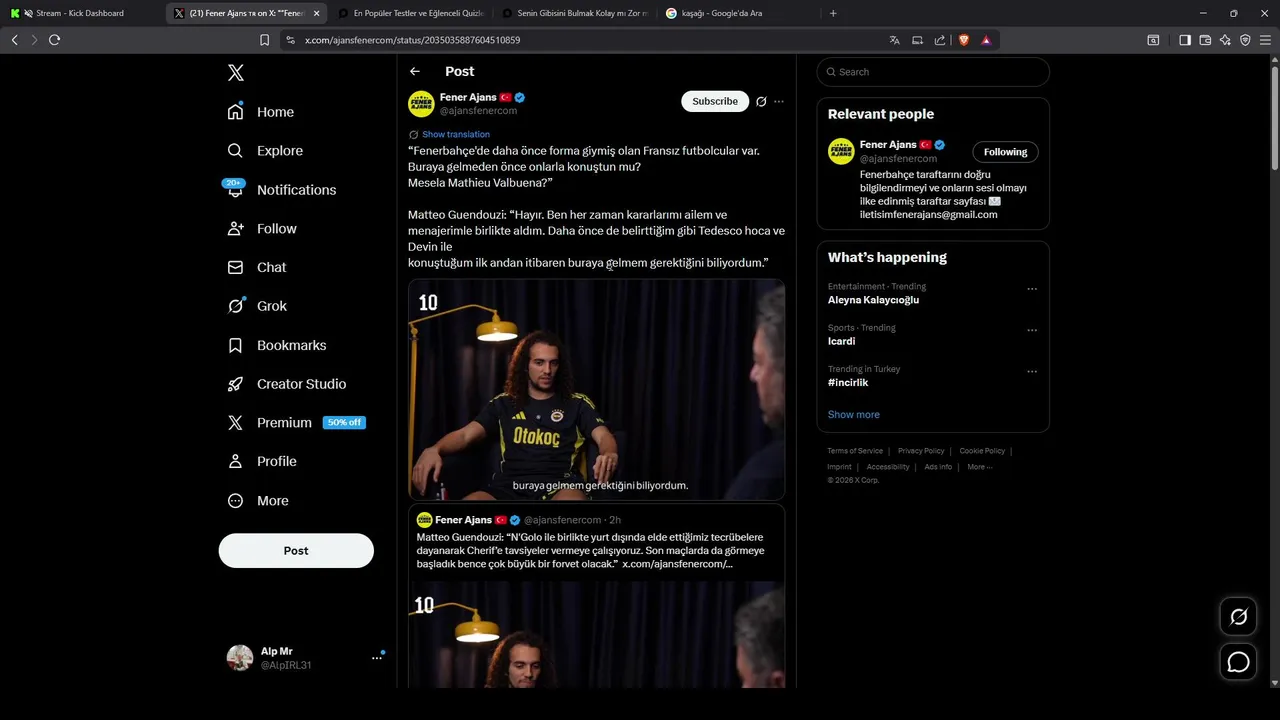Open Terms of Service footer link
Image resolution: width=1280 pixels, height=720 pixels.
[x=855, y=451]
